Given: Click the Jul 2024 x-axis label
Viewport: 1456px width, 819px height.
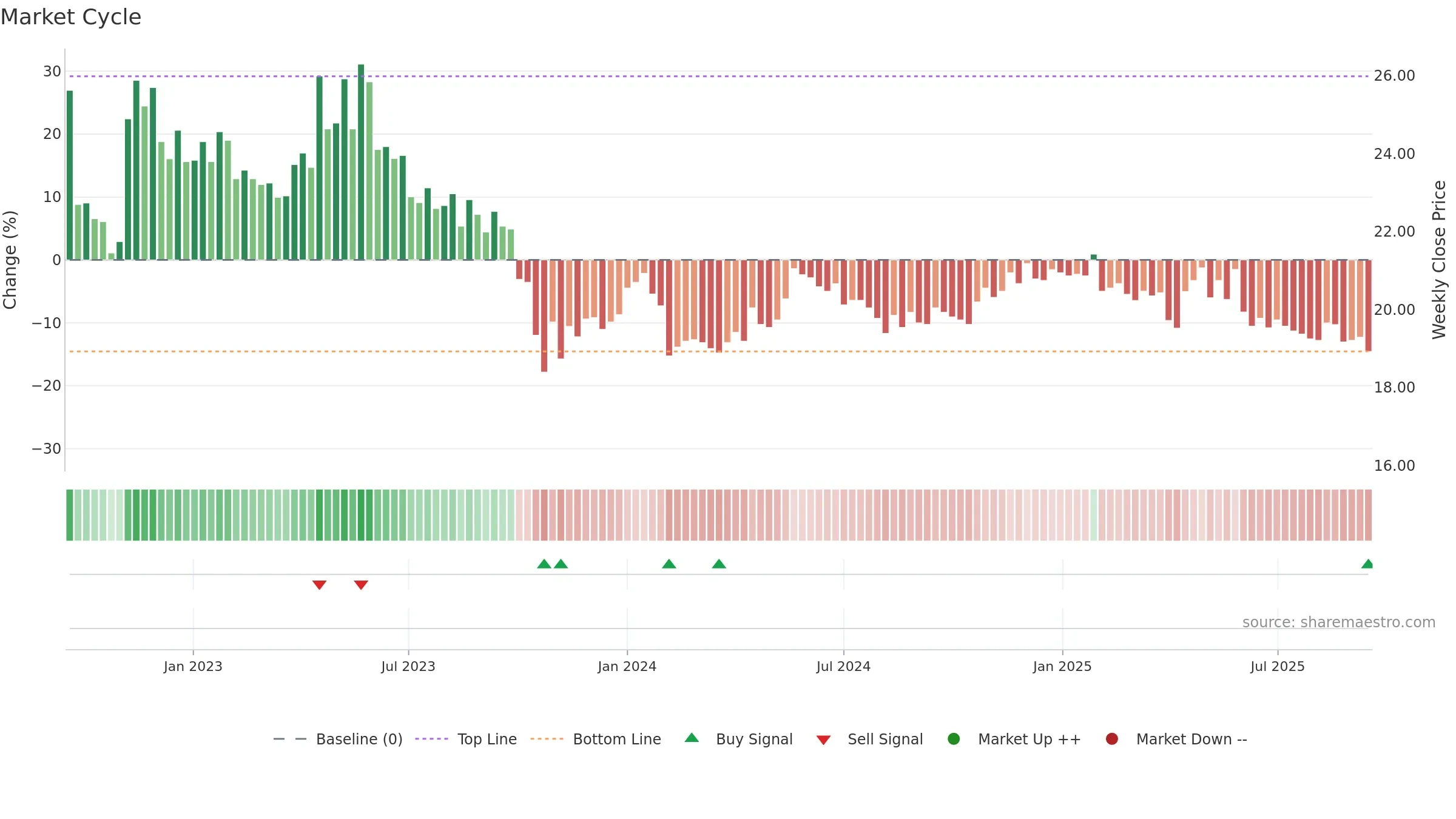Looking at the screenshot, I should [x=843, y=666].
